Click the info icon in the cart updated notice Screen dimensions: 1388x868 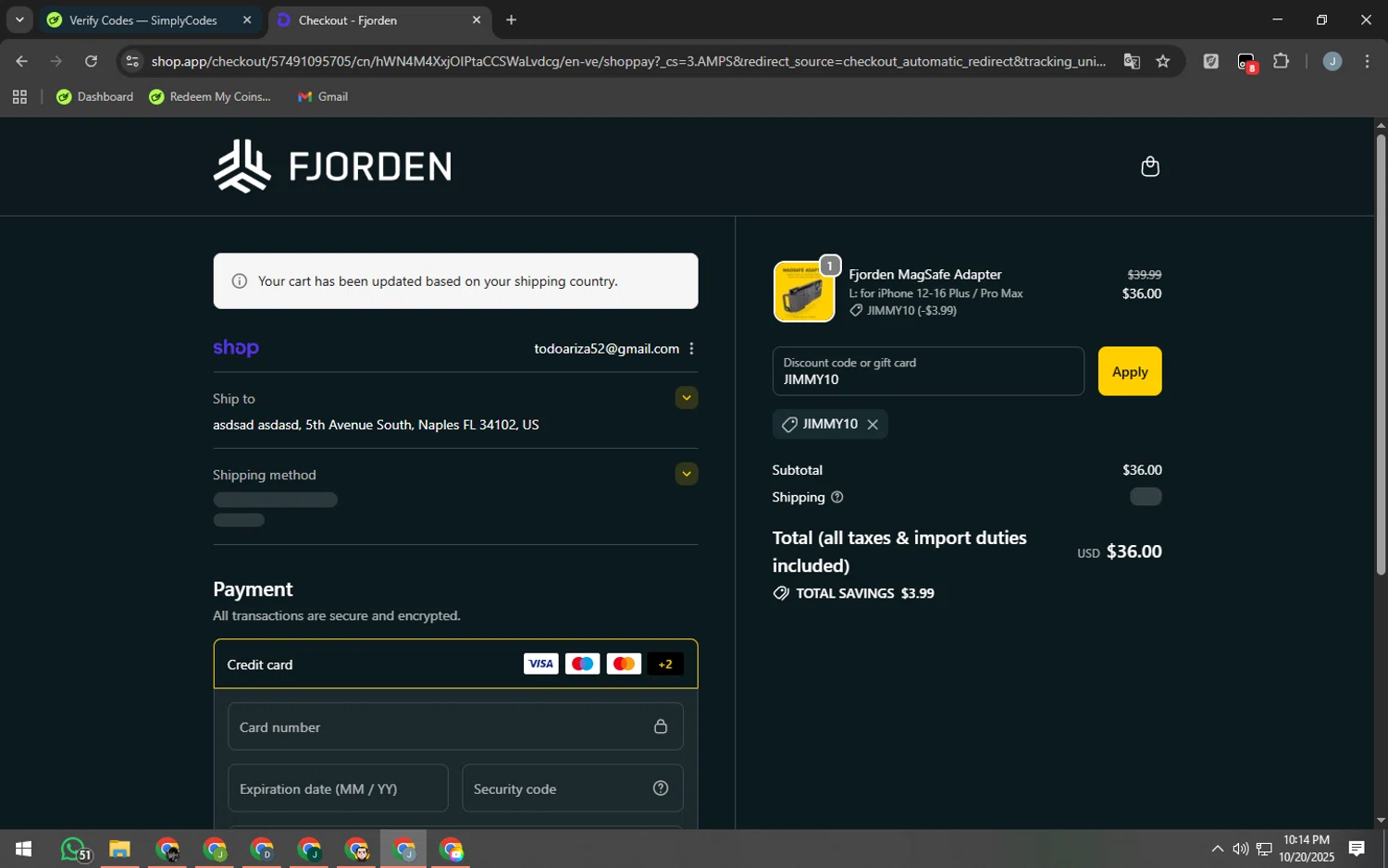(240, 281)
